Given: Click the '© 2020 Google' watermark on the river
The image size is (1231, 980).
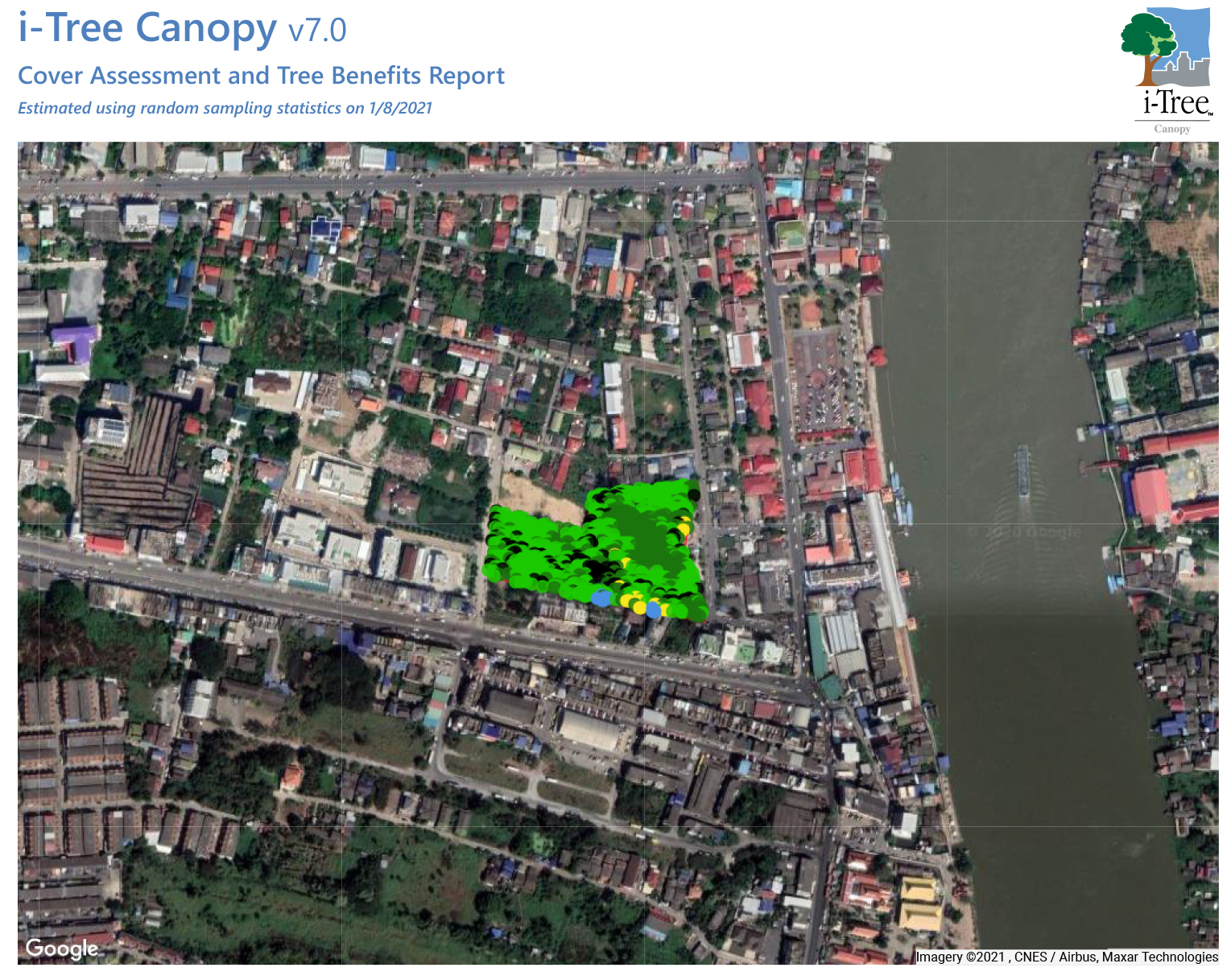Looking at the screenshot, I should click(x=1022, y=532).
